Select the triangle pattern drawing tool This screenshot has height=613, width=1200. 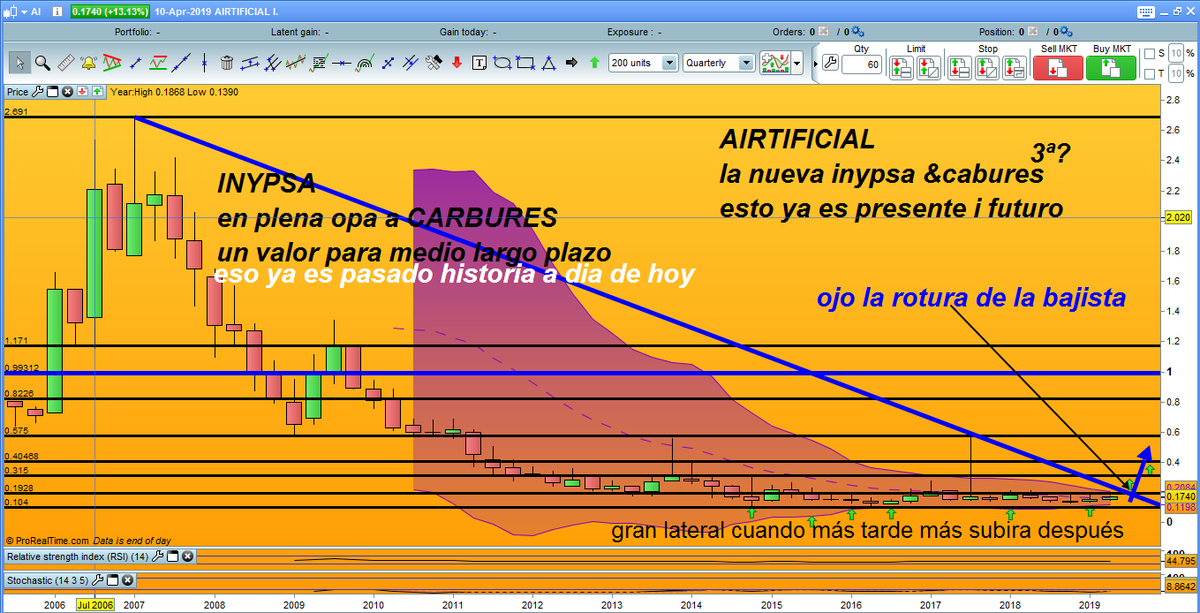(x=112, y=63)
